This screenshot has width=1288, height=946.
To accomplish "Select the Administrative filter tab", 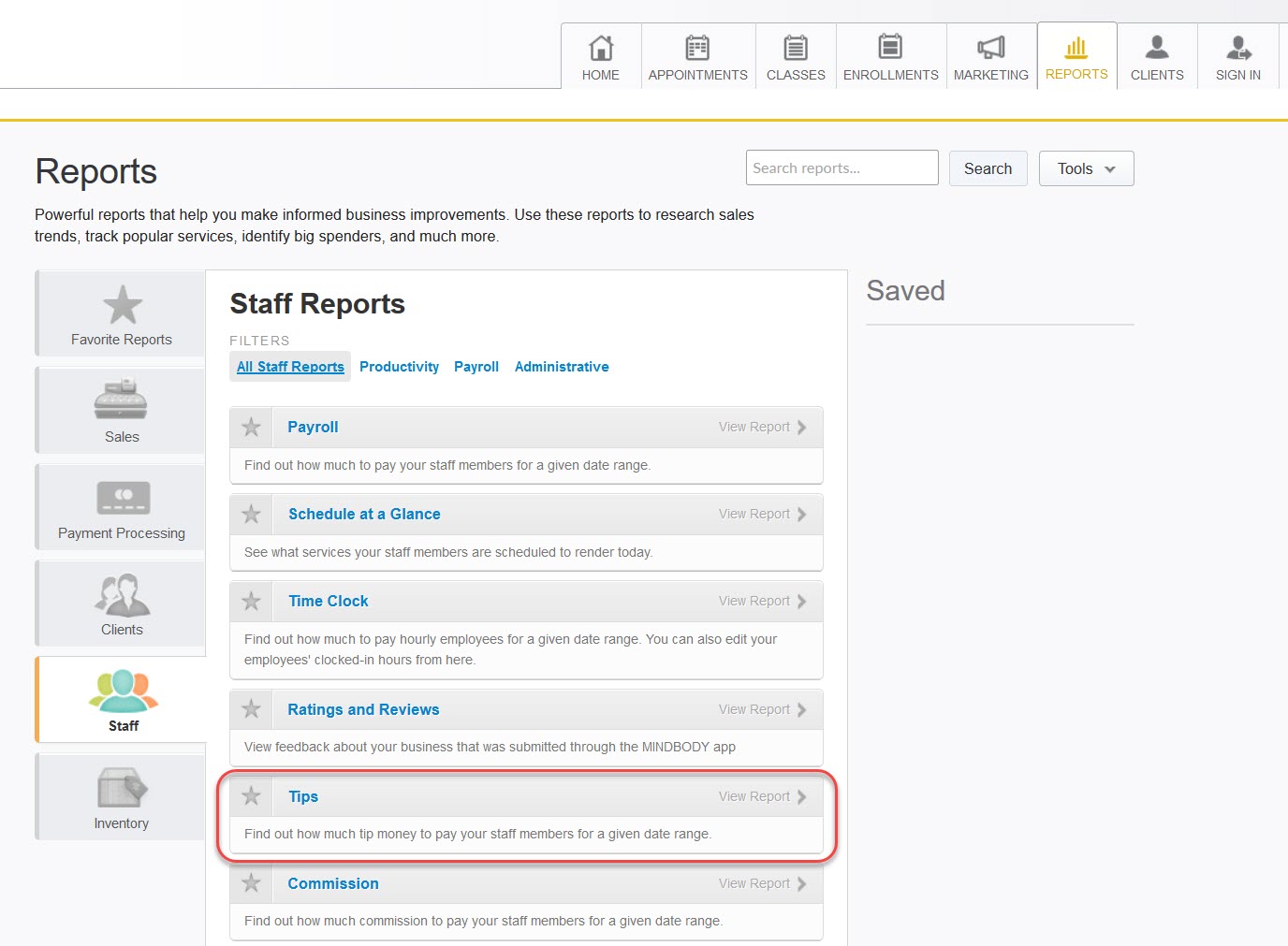I will pos(562,366).
